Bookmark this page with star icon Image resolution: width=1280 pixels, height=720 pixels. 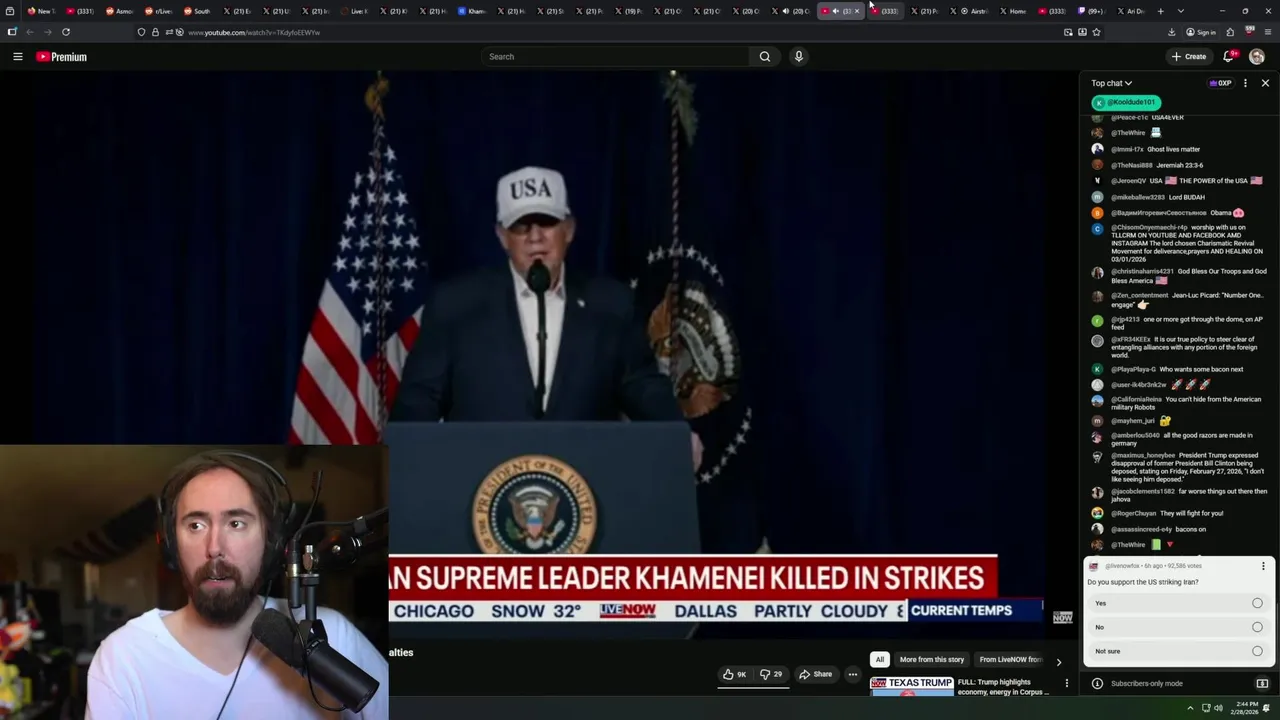point(1096,32)
